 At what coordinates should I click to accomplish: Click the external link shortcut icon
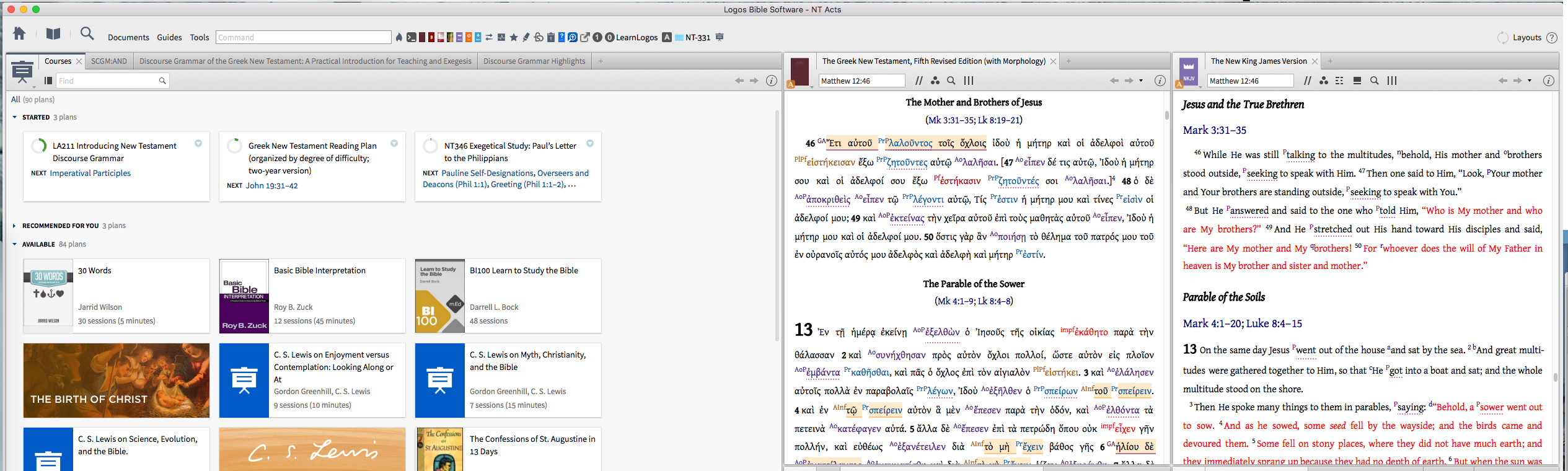click(x=584, y=37)
